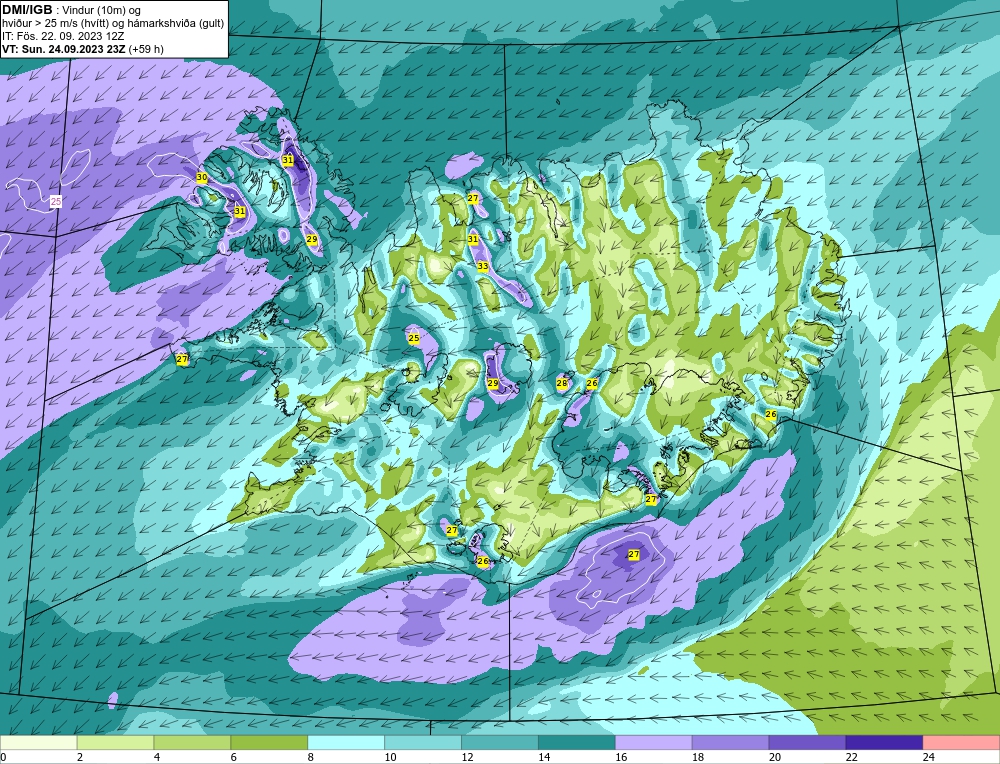Viewport: 1000px width, 764px height.
Task: Click the yellow gust label "25" inland
Action: click(414, 338)
